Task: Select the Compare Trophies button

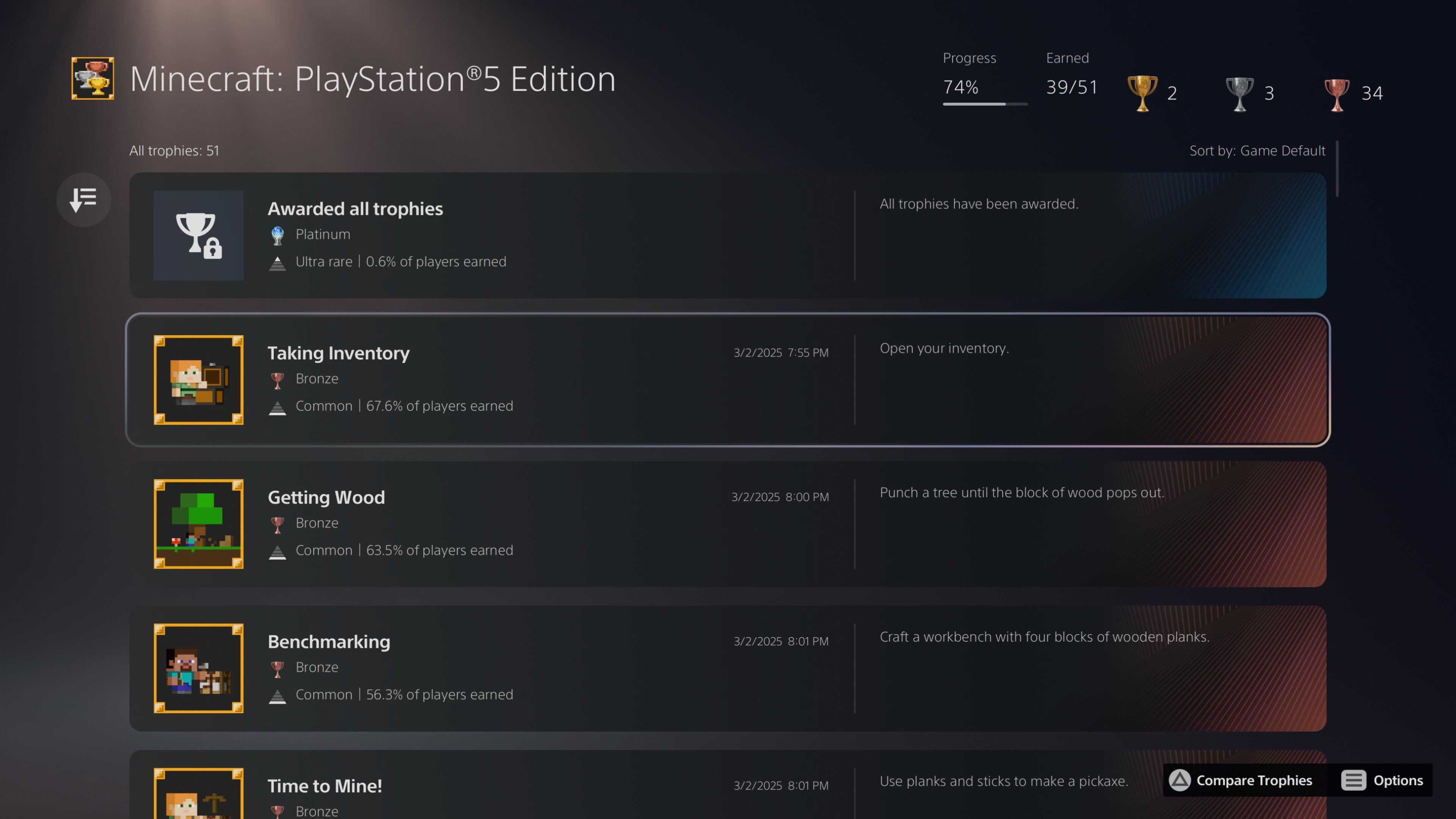Action: [1241, 780]
